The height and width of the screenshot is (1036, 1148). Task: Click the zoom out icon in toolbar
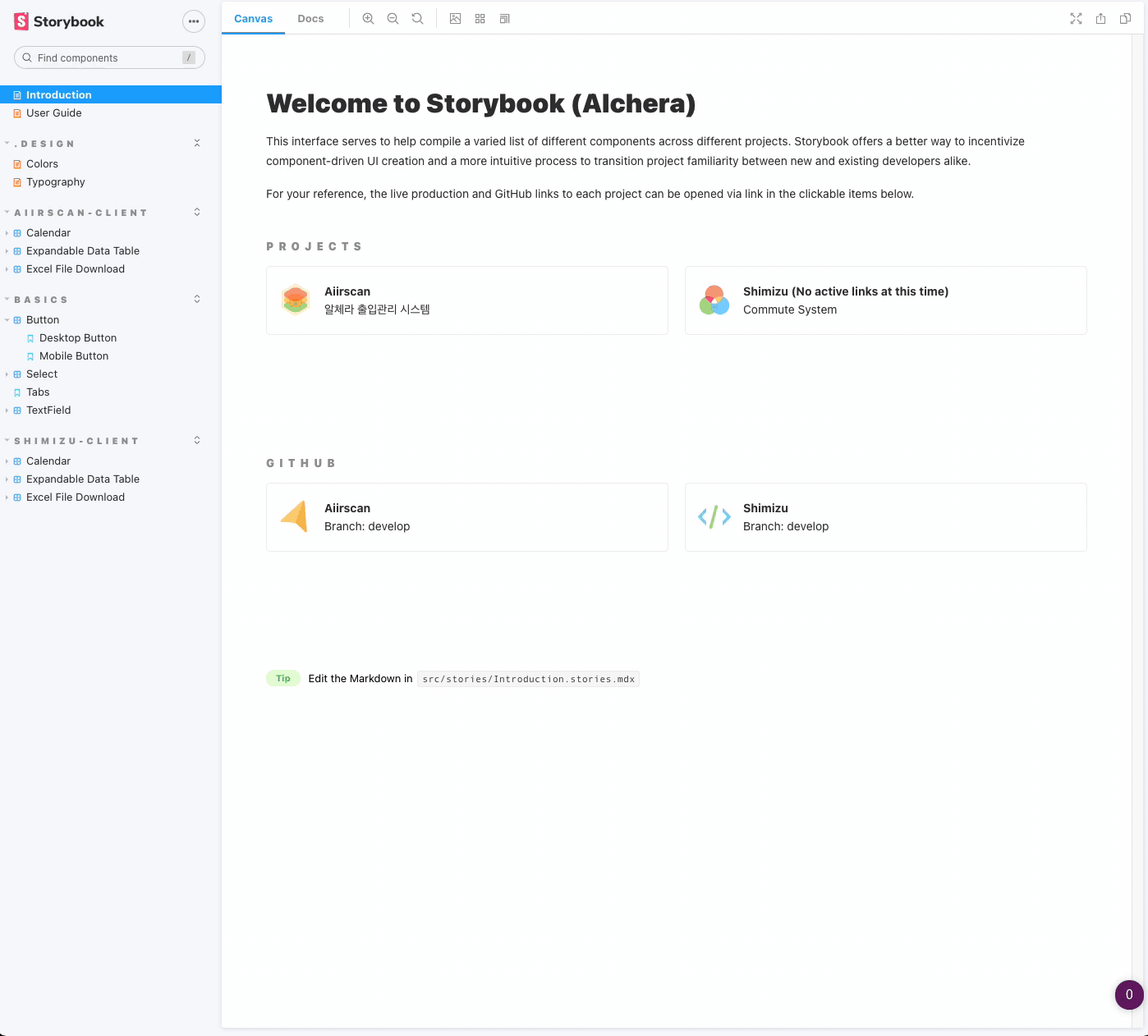[393, 18]
